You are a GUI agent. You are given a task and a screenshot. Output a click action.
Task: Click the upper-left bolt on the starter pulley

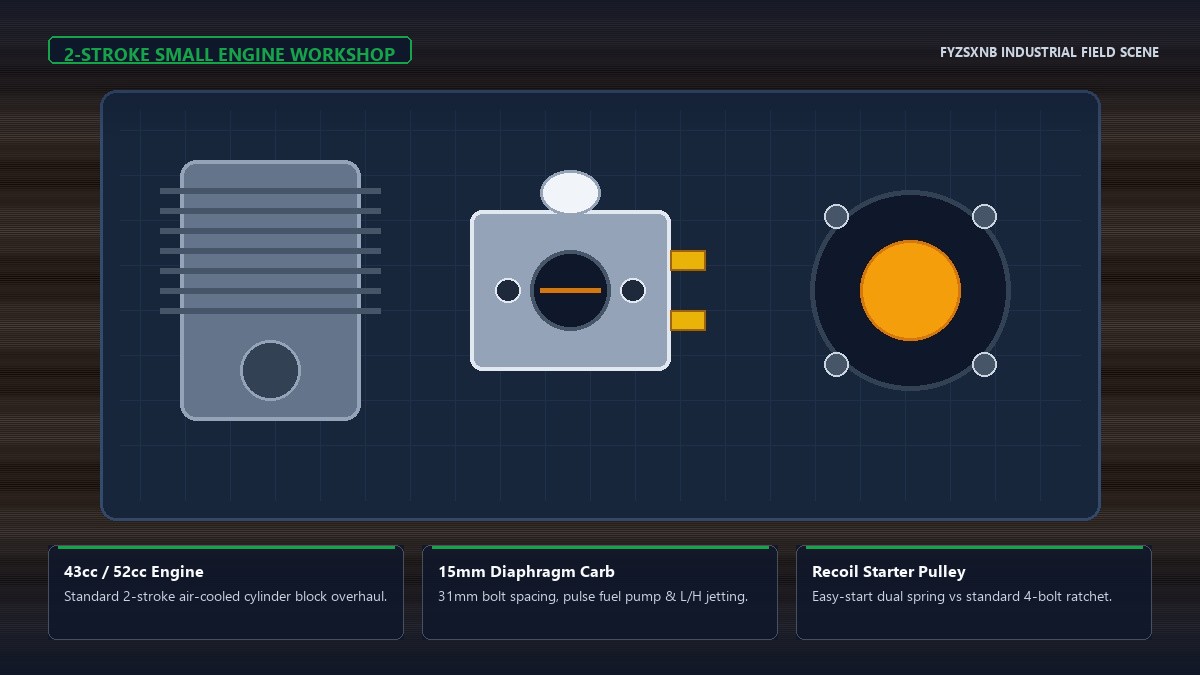coord(836,216)
